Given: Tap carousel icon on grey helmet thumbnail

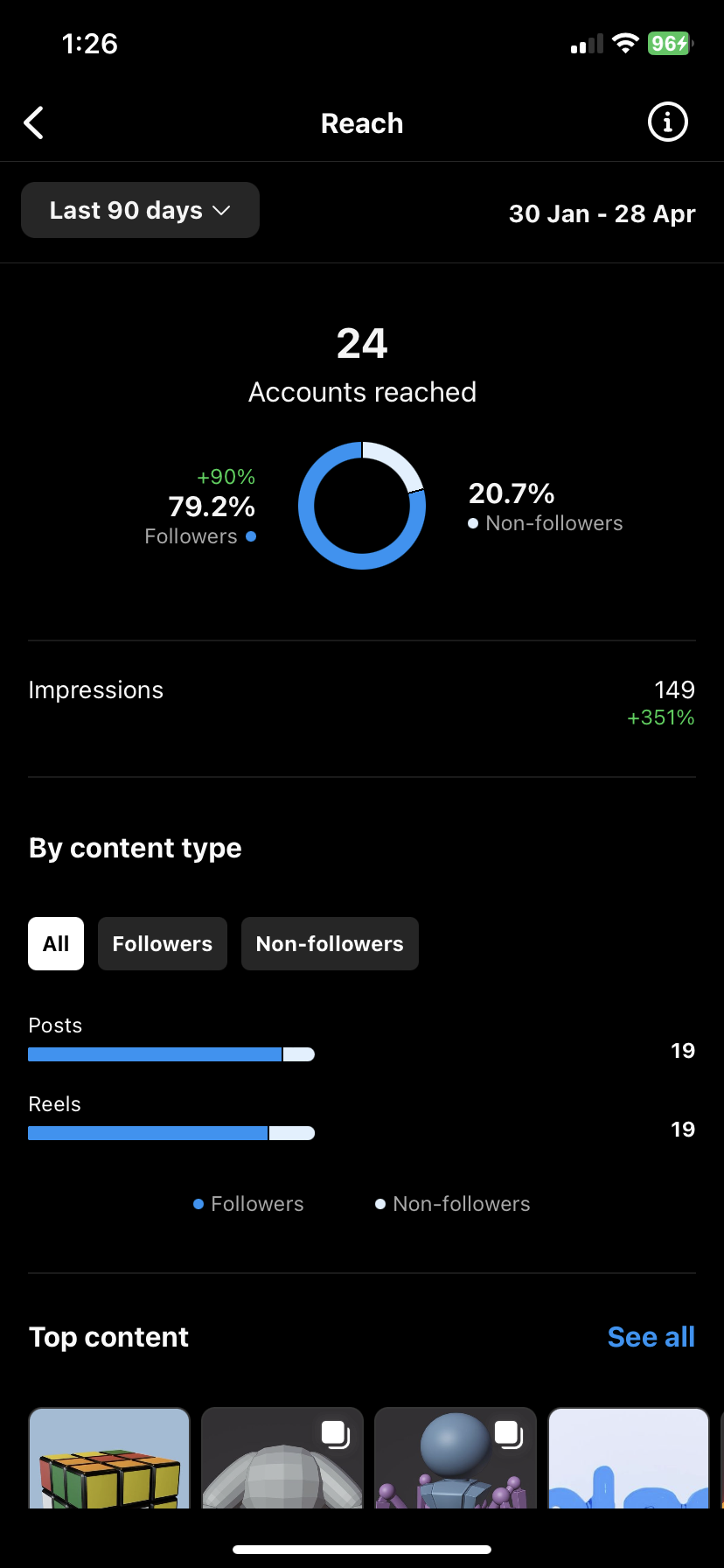Looking at the screenshot, I should click(x=335, y=1434).
